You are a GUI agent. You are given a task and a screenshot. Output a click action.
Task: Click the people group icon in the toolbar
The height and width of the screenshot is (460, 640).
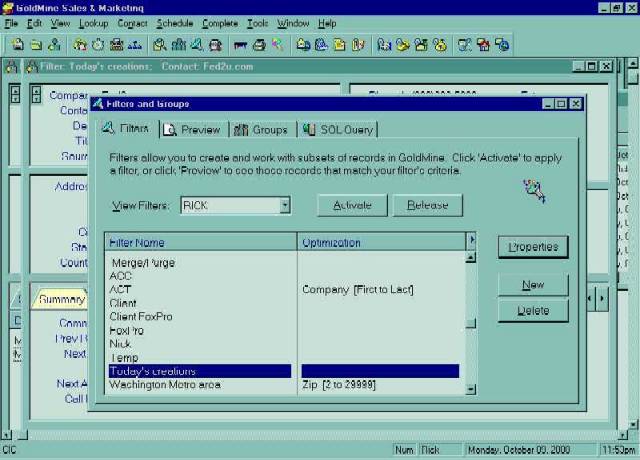(178, 45)
